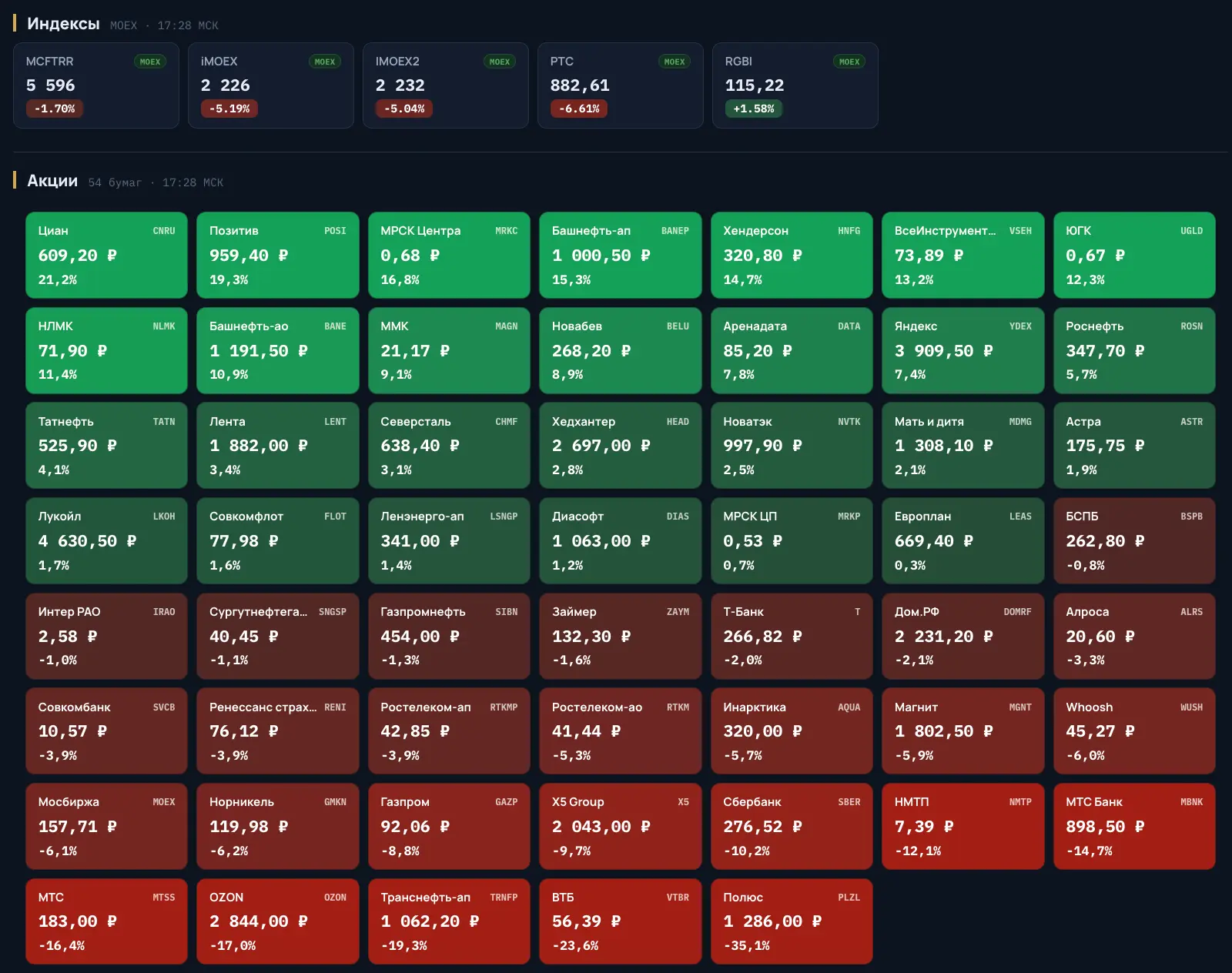Select the МРСК ЦП (MRKP) tile
This screenshot has width=1232, height=973.
pos(792,540)
